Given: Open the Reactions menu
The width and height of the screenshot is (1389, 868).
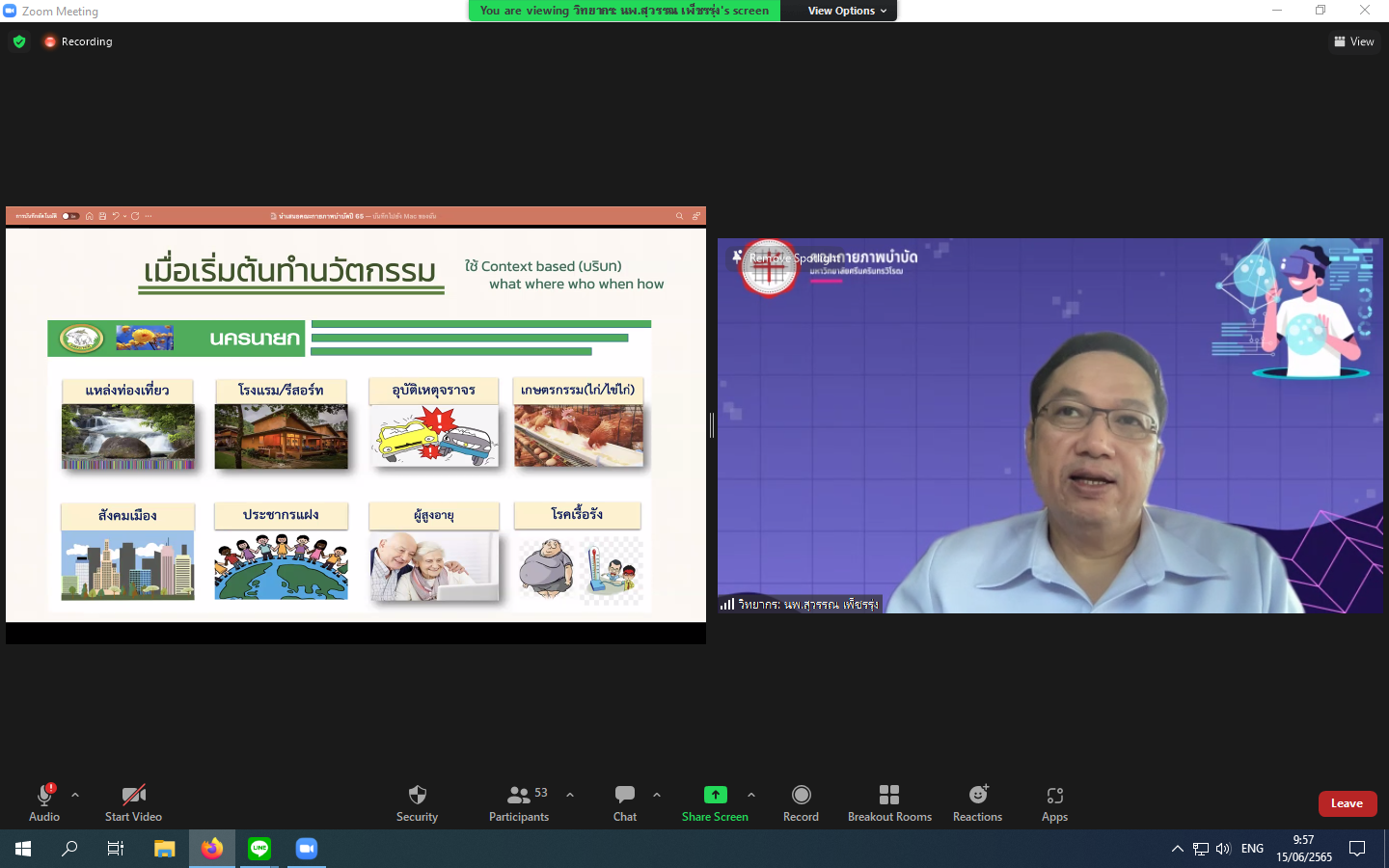Looking at the screenshot, I should (x=977, y=802).
